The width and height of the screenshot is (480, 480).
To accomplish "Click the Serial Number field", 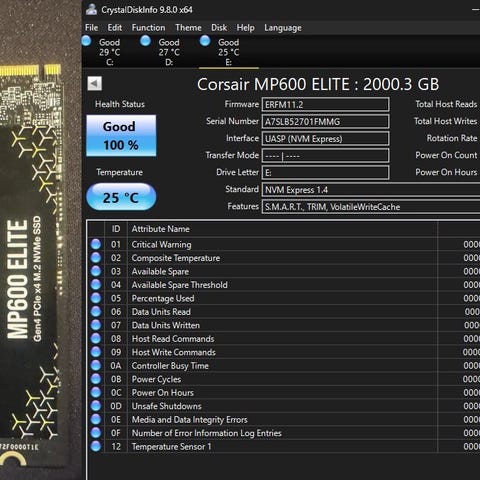I will tap(325, 121).
